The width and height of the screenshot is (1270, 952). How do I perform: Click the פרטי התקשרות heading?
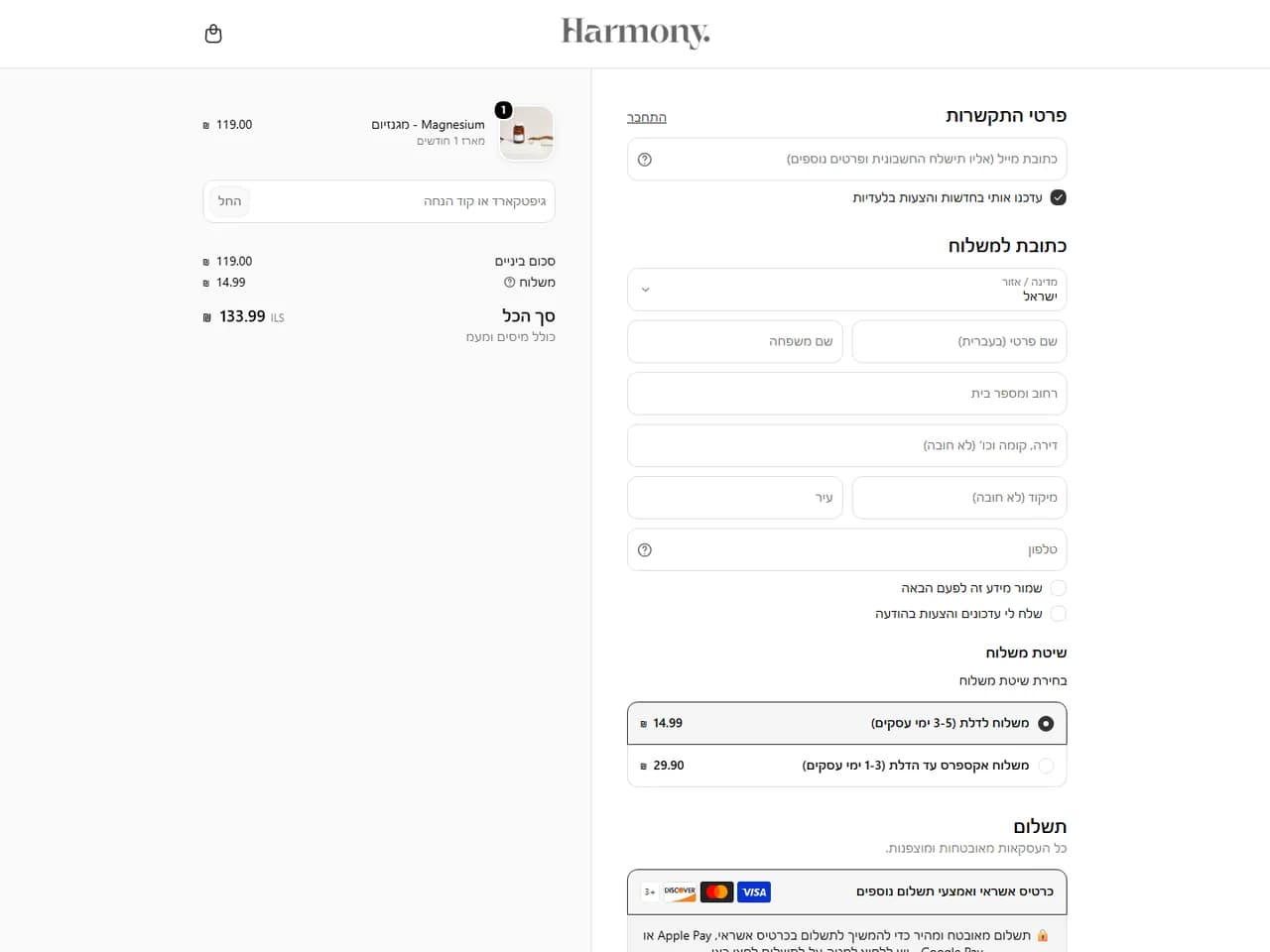(x=1006, y=116)
